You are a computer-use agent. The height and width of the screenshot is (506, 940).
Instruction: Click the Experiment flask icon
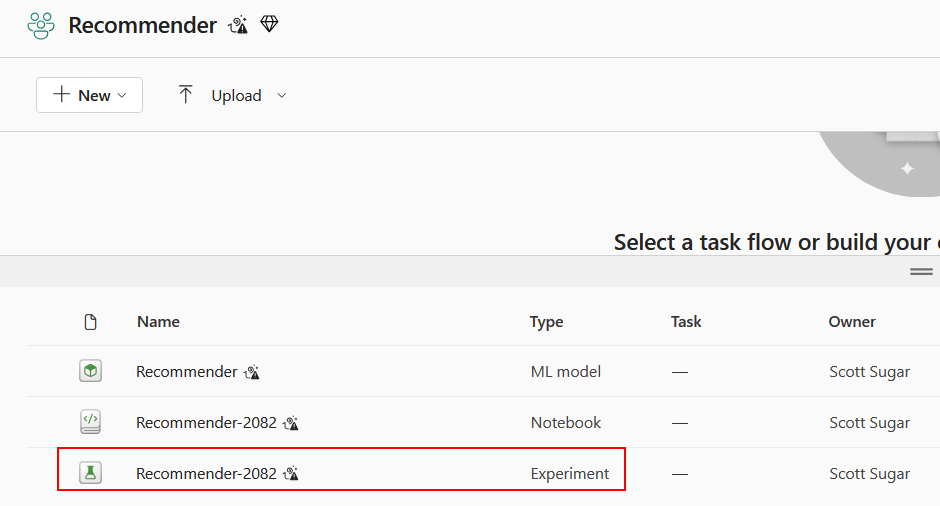91,473
